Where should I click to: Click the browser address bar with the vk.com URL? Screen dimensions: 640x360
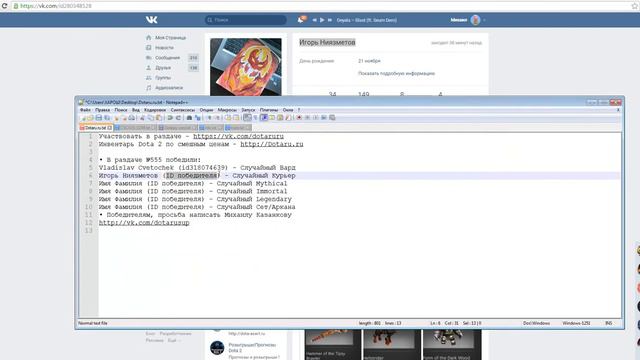click(322, 6)
